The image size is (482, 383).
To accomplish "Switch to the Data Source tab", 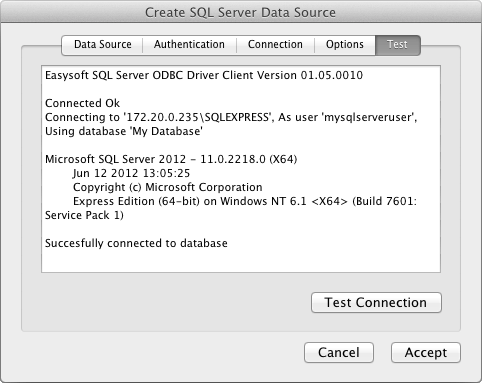I will (102, 45).
